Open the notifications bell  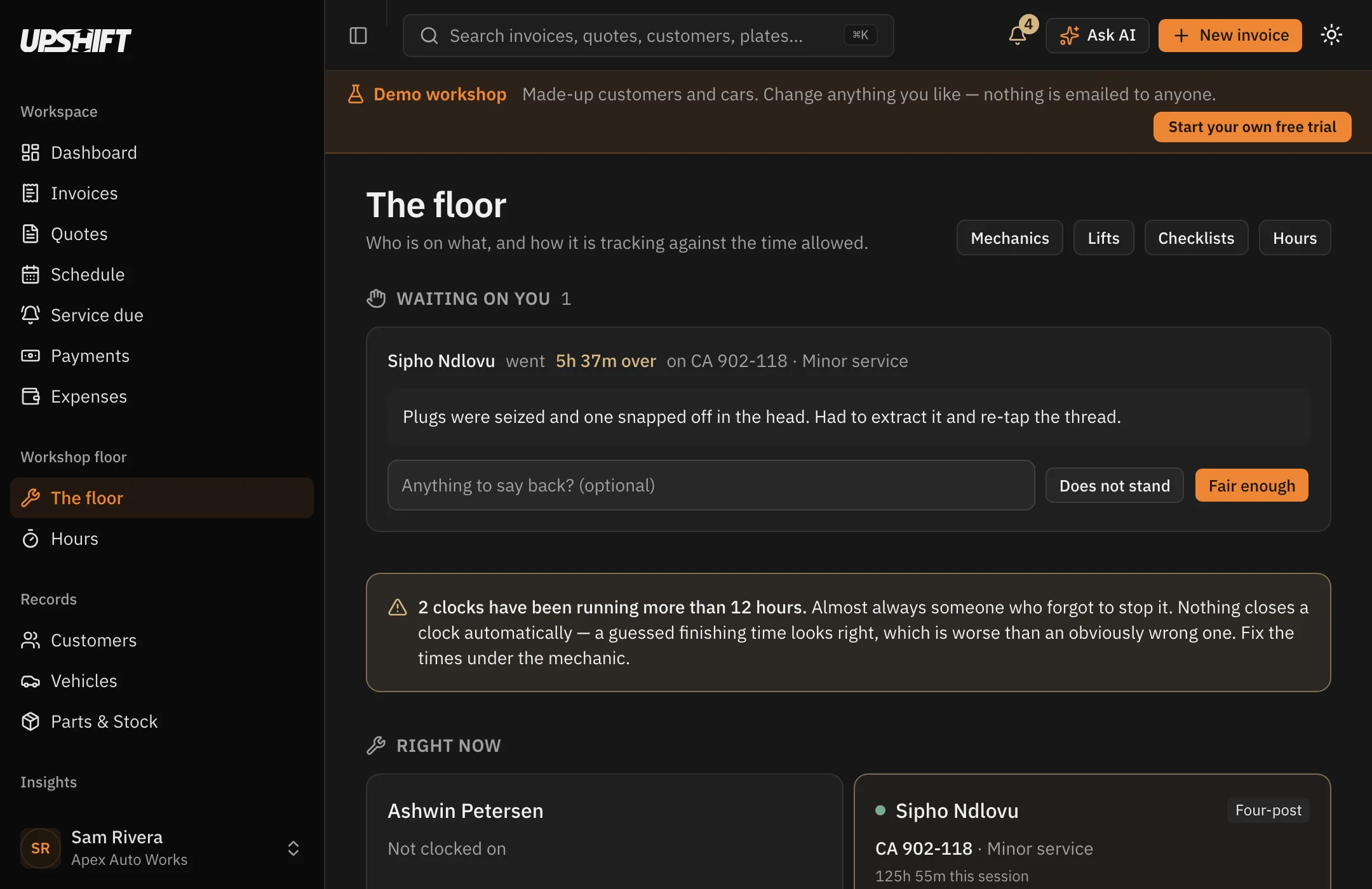click(1018, 36)
